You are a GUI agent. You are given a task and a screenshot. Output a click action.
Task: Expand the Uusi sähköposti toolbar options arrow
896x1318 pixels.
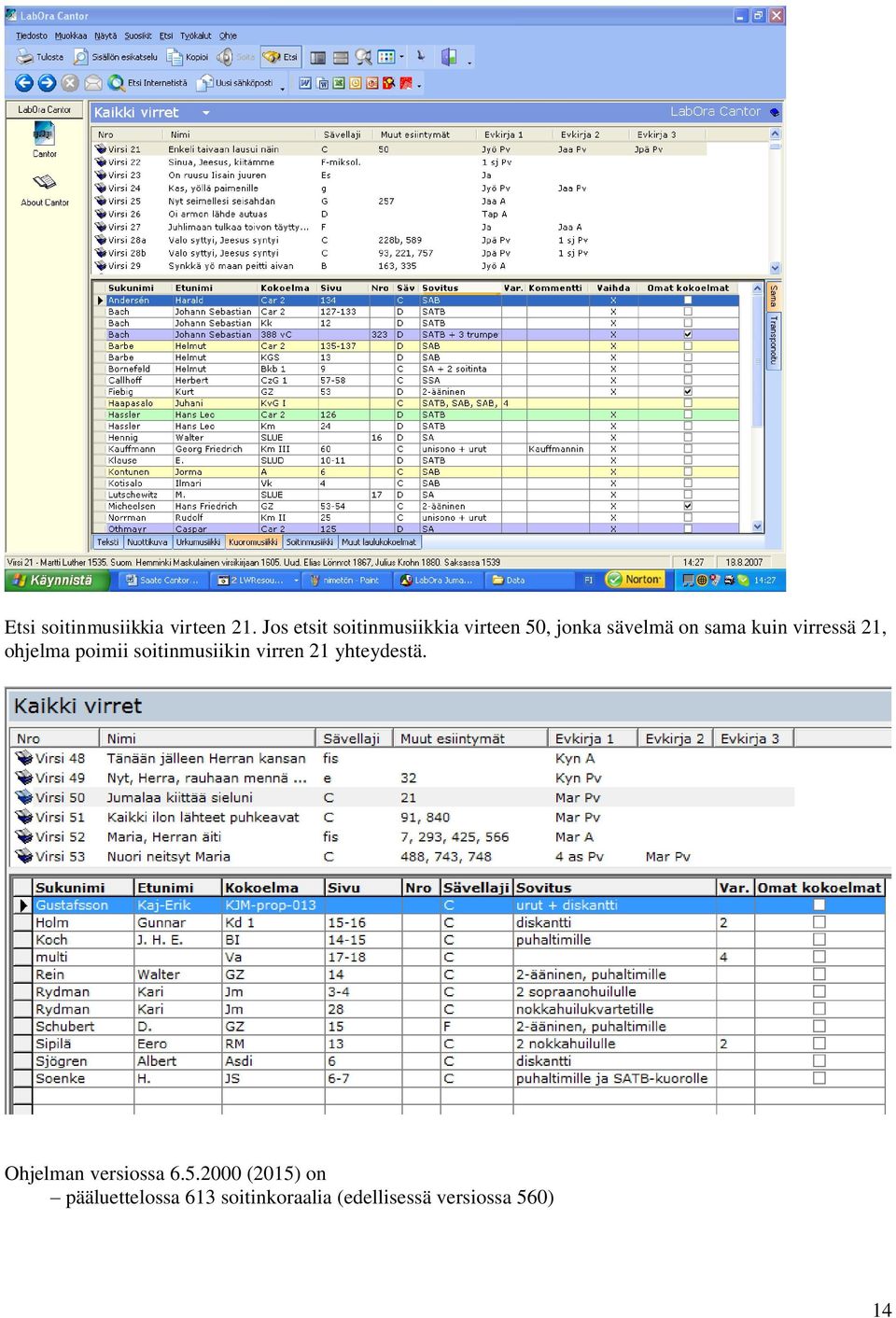(283, 87)
